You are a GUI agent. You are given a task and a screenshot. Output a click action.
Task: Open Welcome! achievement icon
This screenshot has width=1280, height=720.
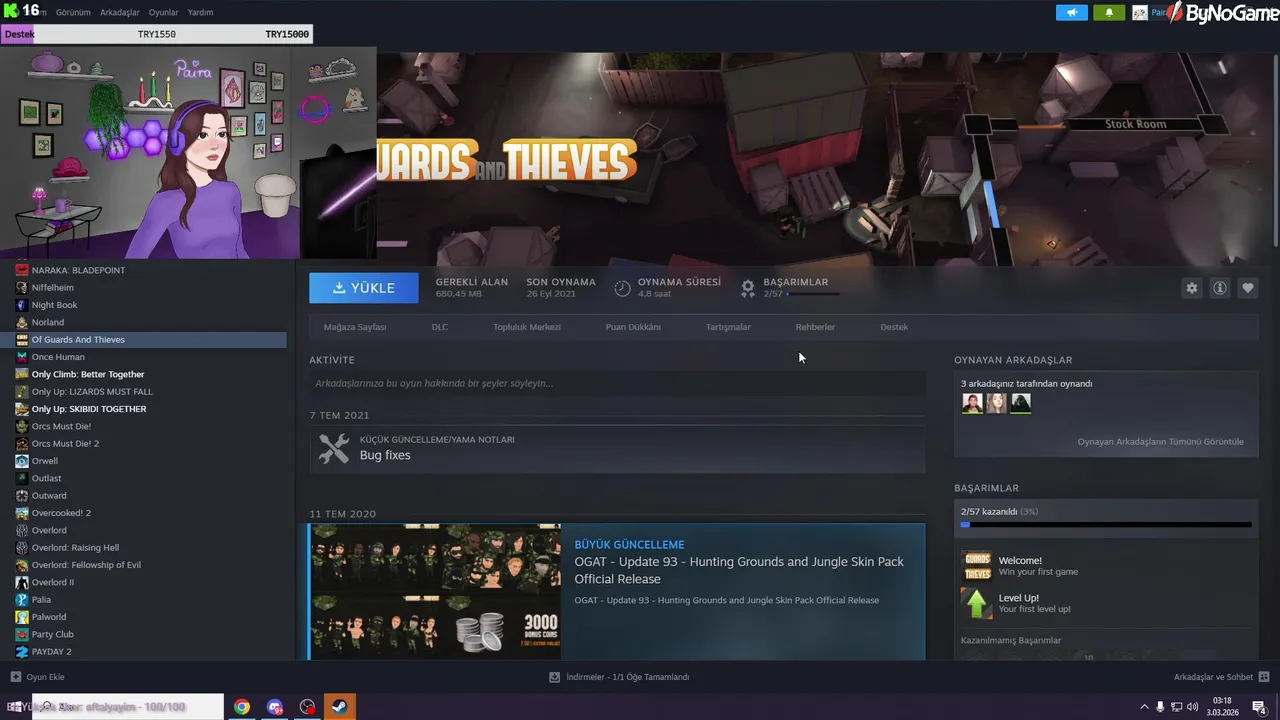click(x=977, y=566)
